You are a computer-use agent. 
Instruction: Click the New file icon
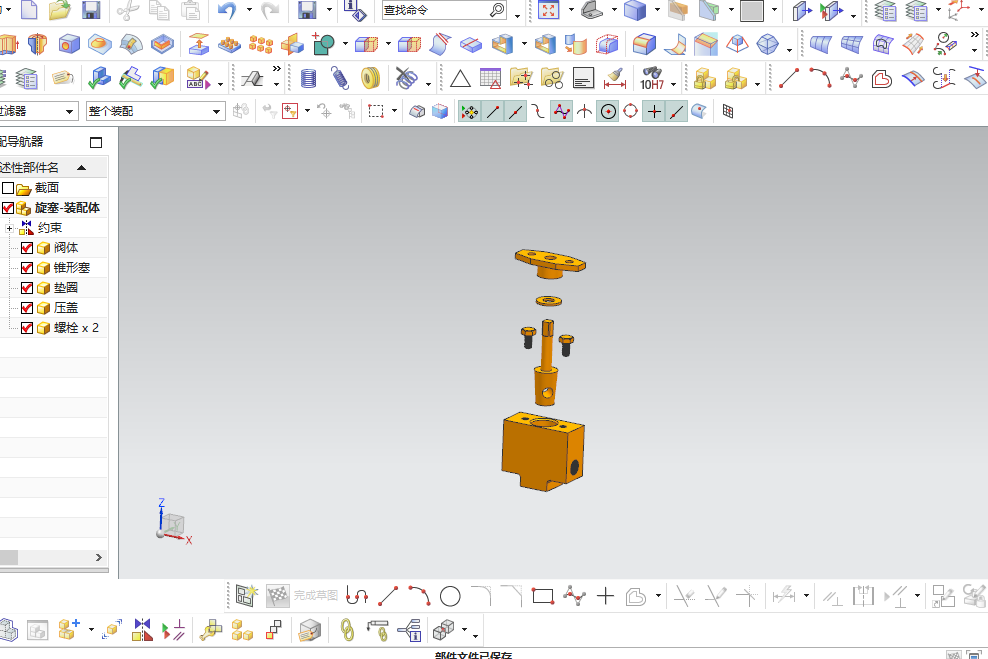coord(30,9)
